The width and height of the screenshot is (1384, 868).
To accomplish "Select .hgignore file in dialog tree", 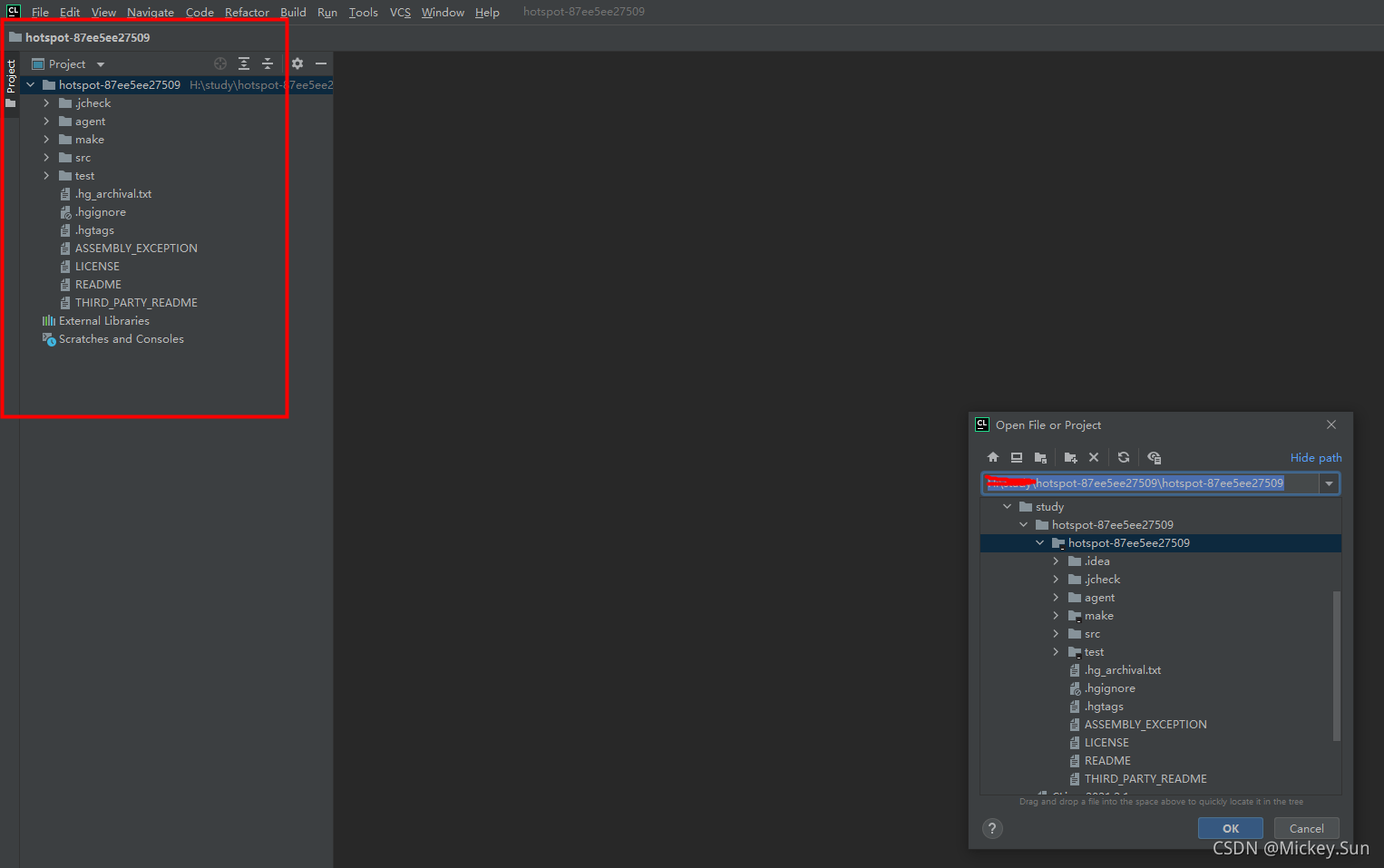I will pyautogui.click(x=1110, y=688).
